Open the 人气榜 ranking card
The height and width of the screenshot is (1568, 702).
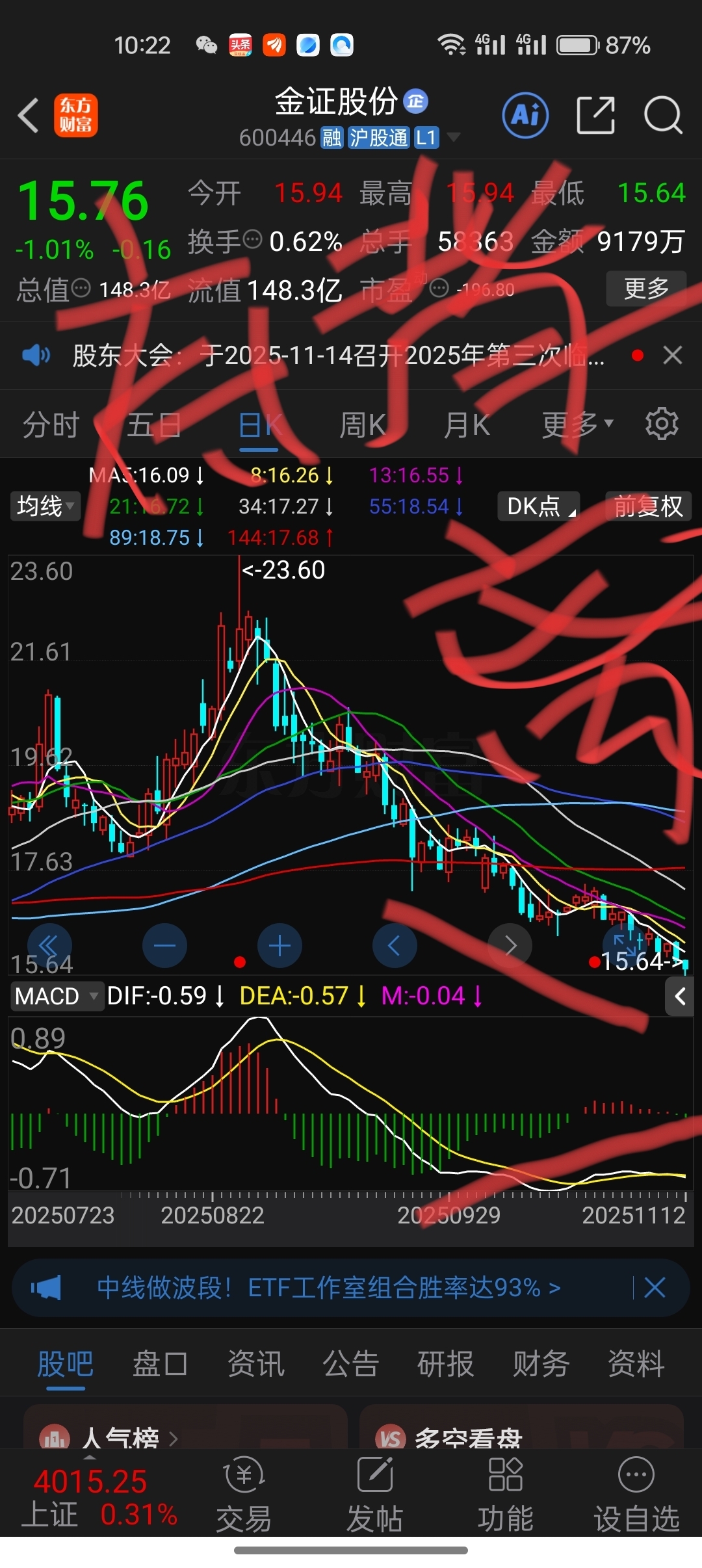(x=185, y=1427)
